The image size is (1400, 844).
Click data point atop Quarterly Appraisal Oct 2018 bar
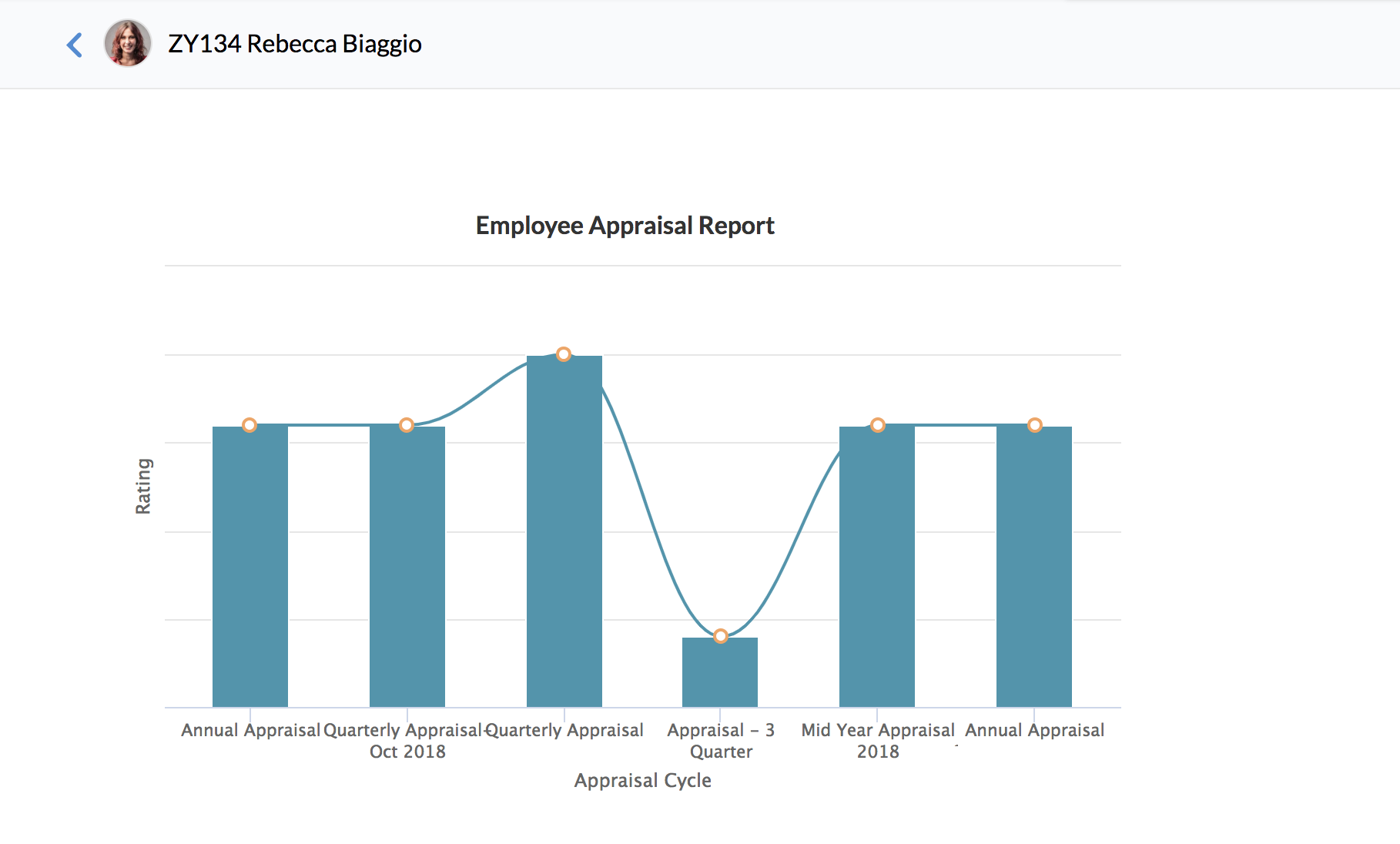(407, 425)
